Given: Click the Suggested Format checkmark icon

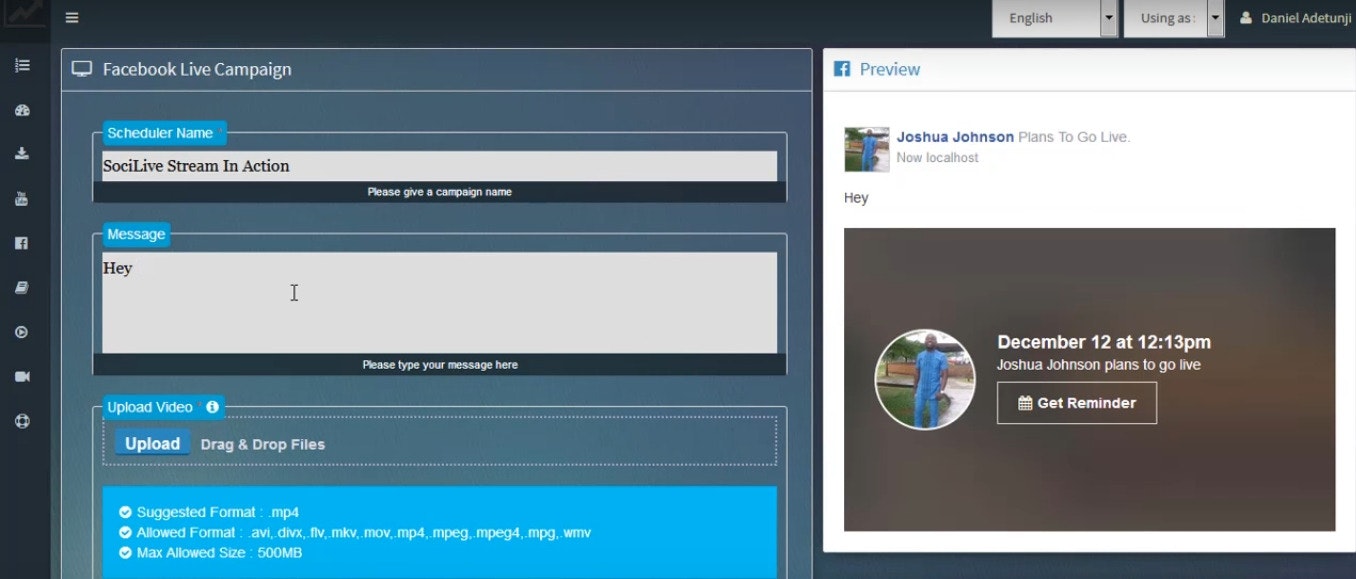Looking at the screenshot, I should 125,512.
